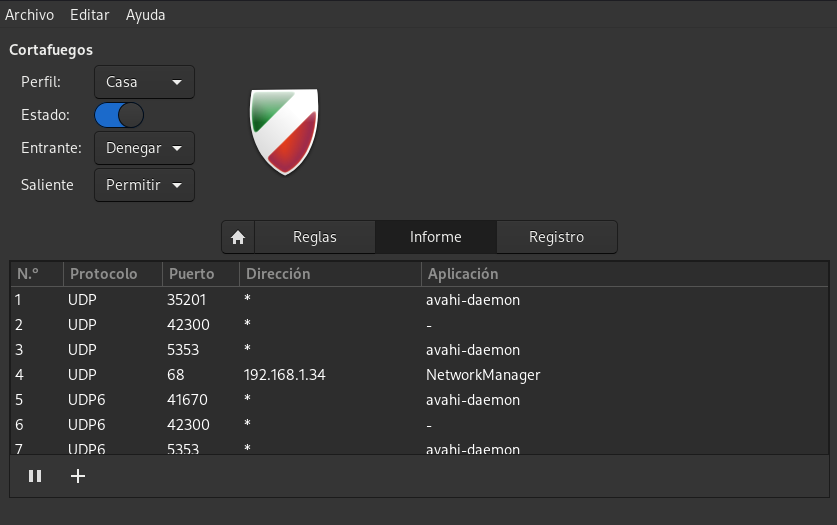The width and height of the screenshot is (837, 525).
Task: Open the Archivo menu
Action: tap(29, 15)
